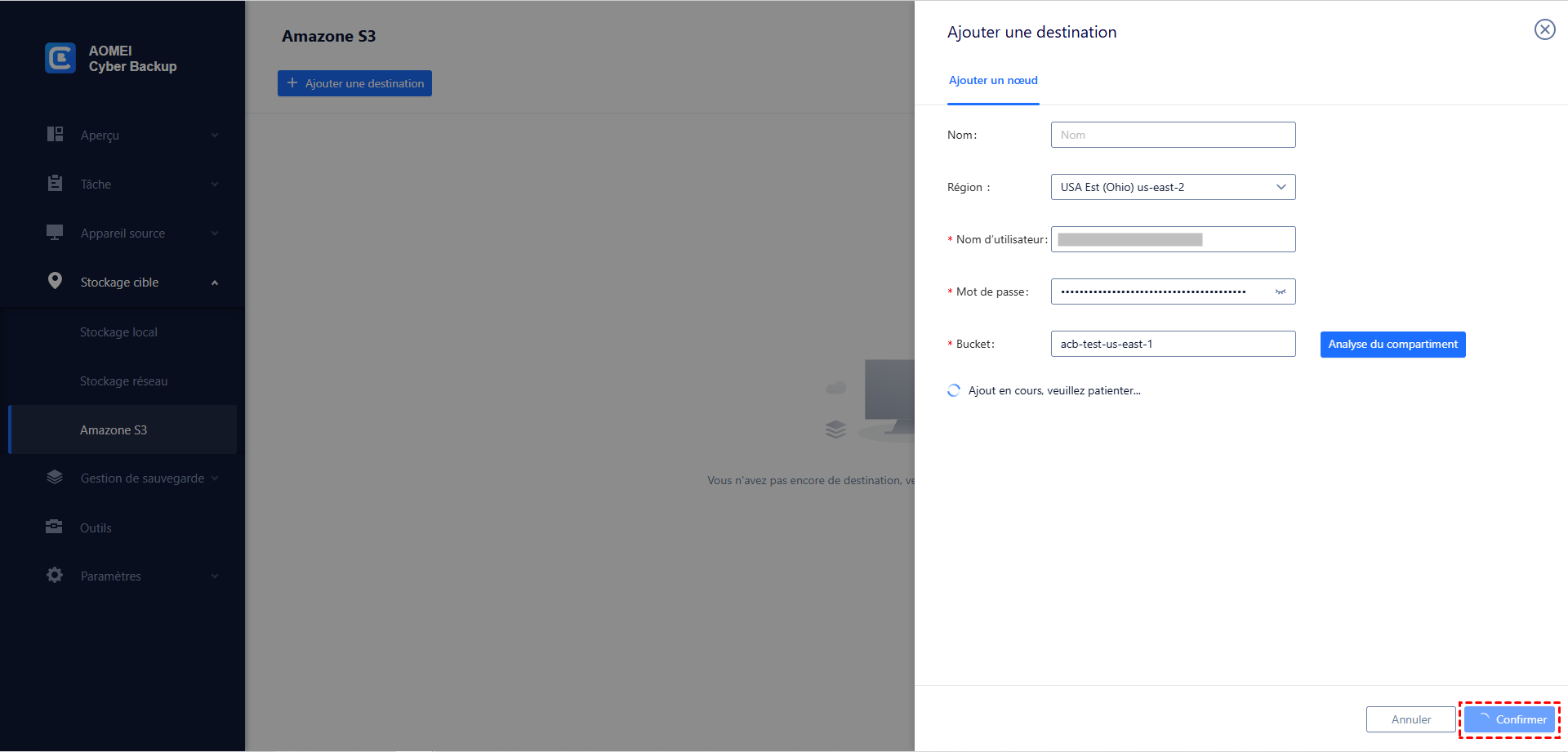Click the Gestion de sauvegarde layers icon
The image size is (1568, 752).
tap(55, 477)
